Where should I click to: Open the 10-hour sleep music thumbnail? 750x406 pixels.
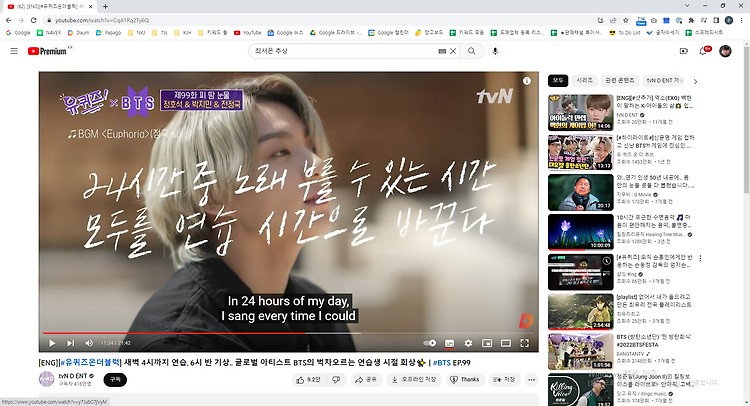tap(581, 232)
